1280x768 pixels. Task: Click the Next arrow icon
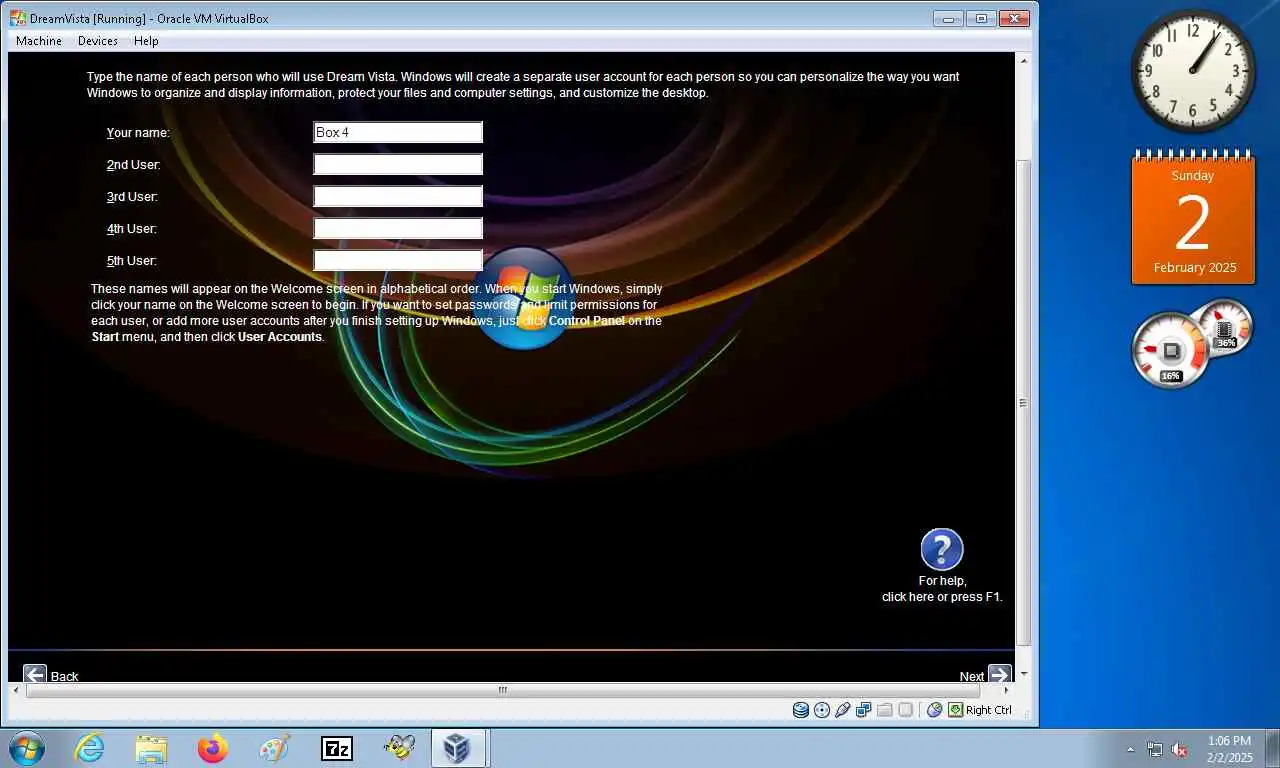[1000, 675]
